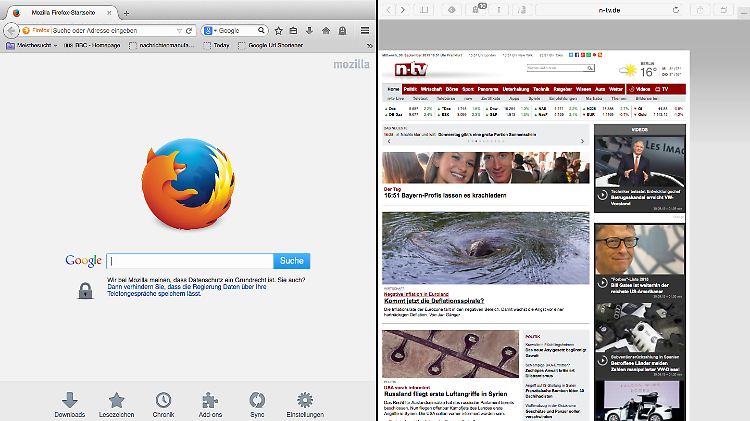Open Firefox address bar history dropdown
This screenshot has width=750, height=421.
click(x=179, y=31)
